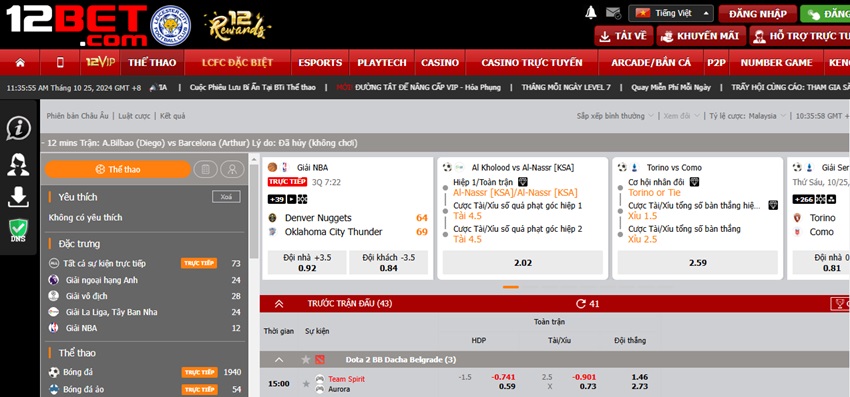The height and width of the screenshot is (397, 850).
Task: Open the CASINO TRỰC TUYẾN menu
Action: [532, 62]
